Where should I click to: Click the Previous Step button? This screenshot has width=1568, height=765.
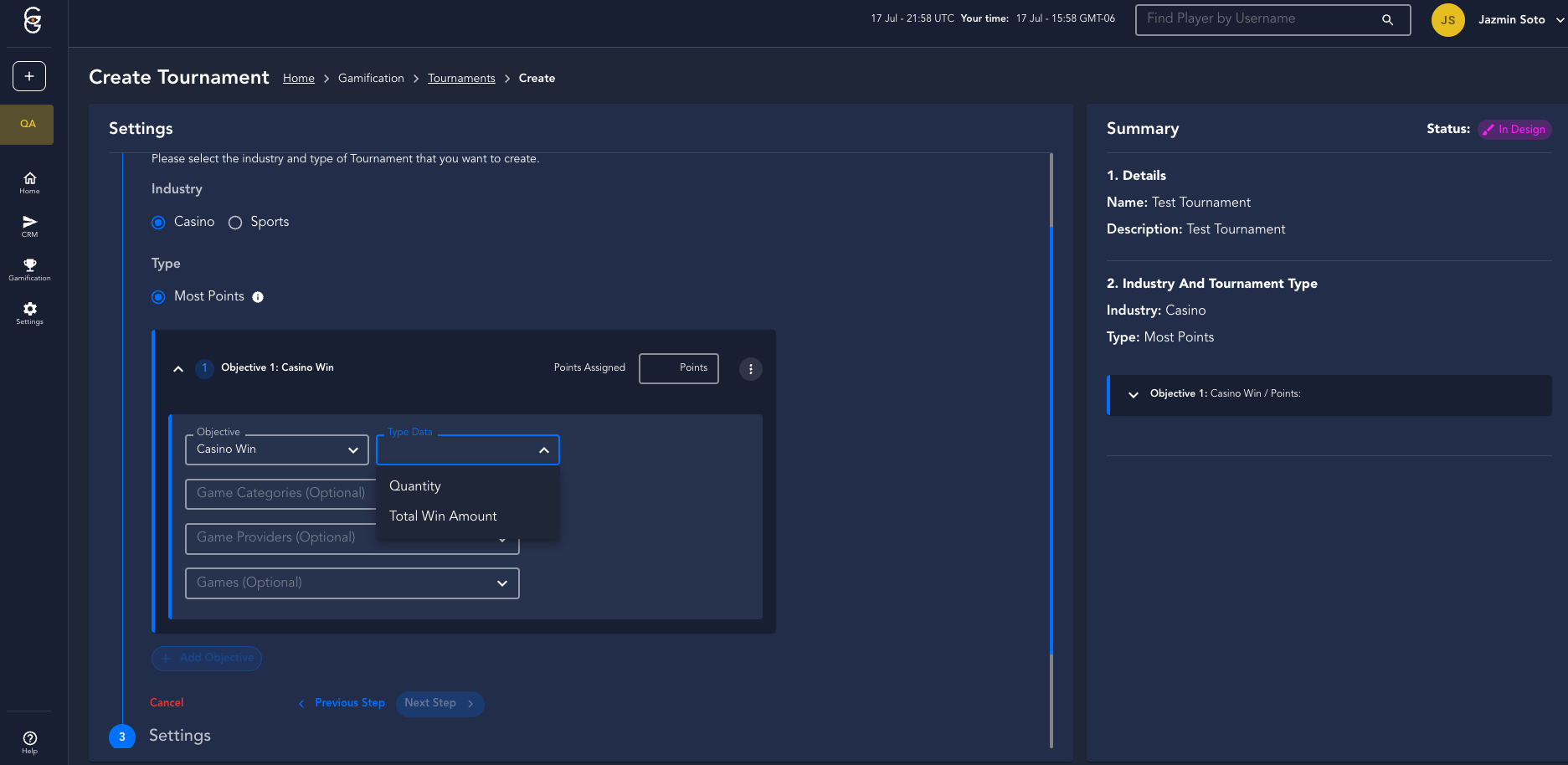click(x=342, y=703)
